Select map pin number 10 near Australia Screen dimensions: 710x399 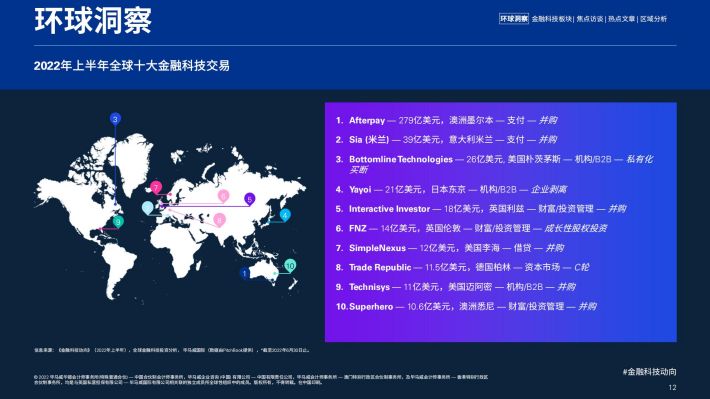[x=290, y=266]
